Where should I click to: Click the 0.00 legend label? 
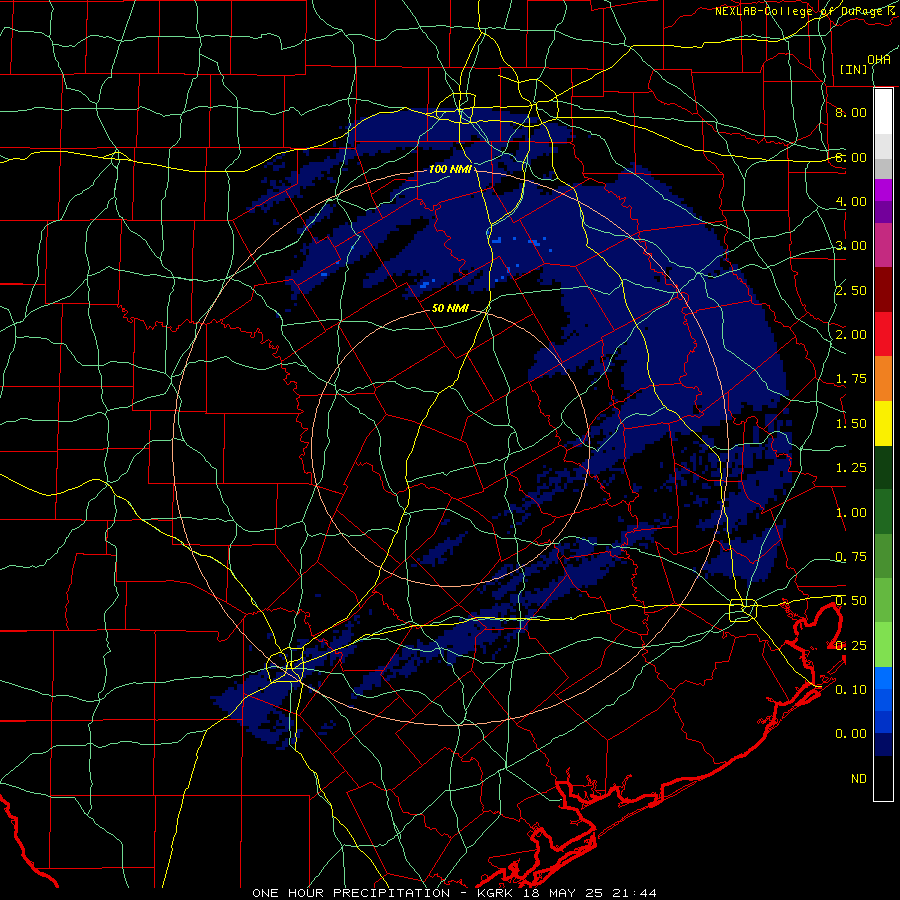[851, 734]
